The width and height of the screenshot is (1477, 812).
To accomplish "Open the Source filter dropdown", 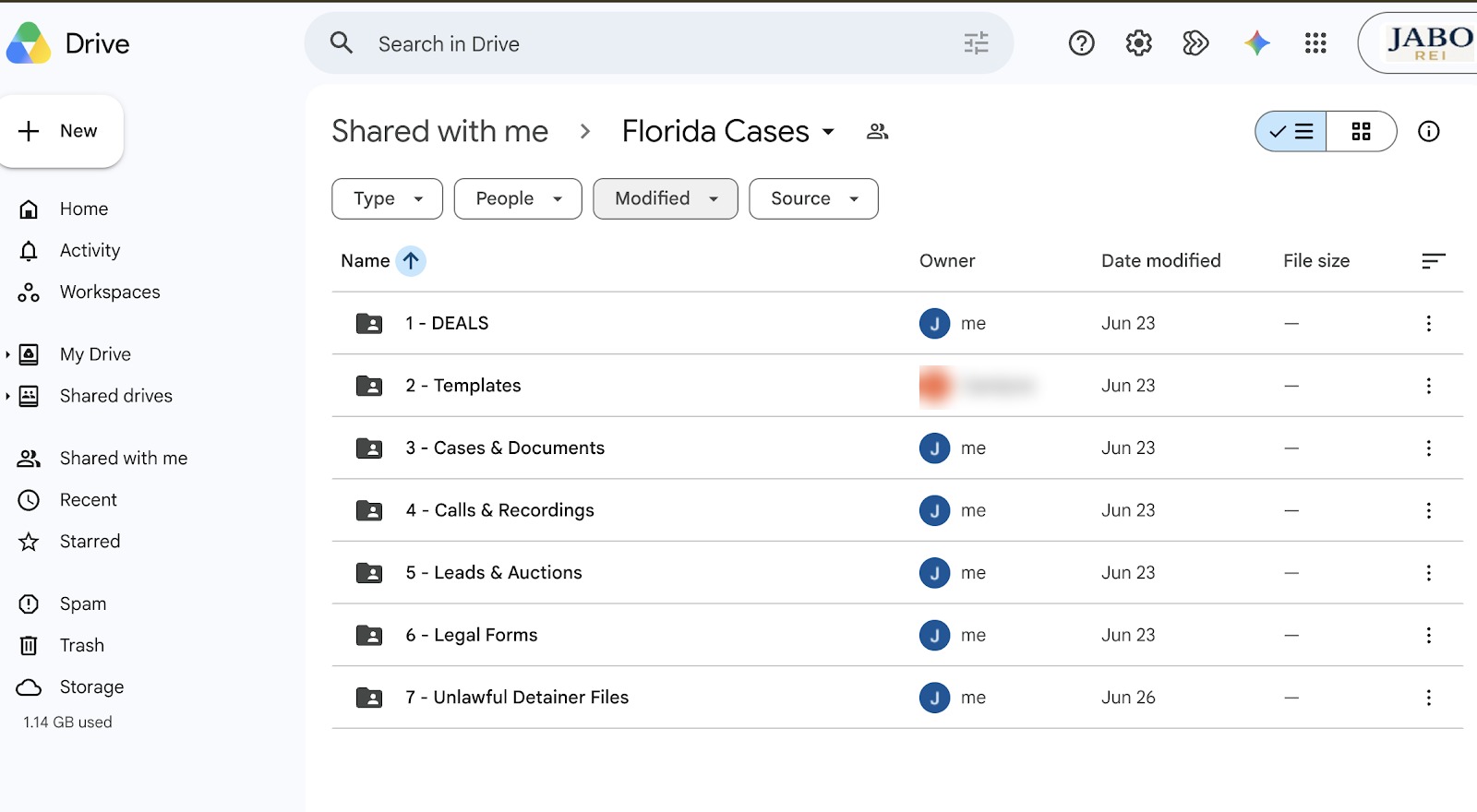I will tap(813, 198).
